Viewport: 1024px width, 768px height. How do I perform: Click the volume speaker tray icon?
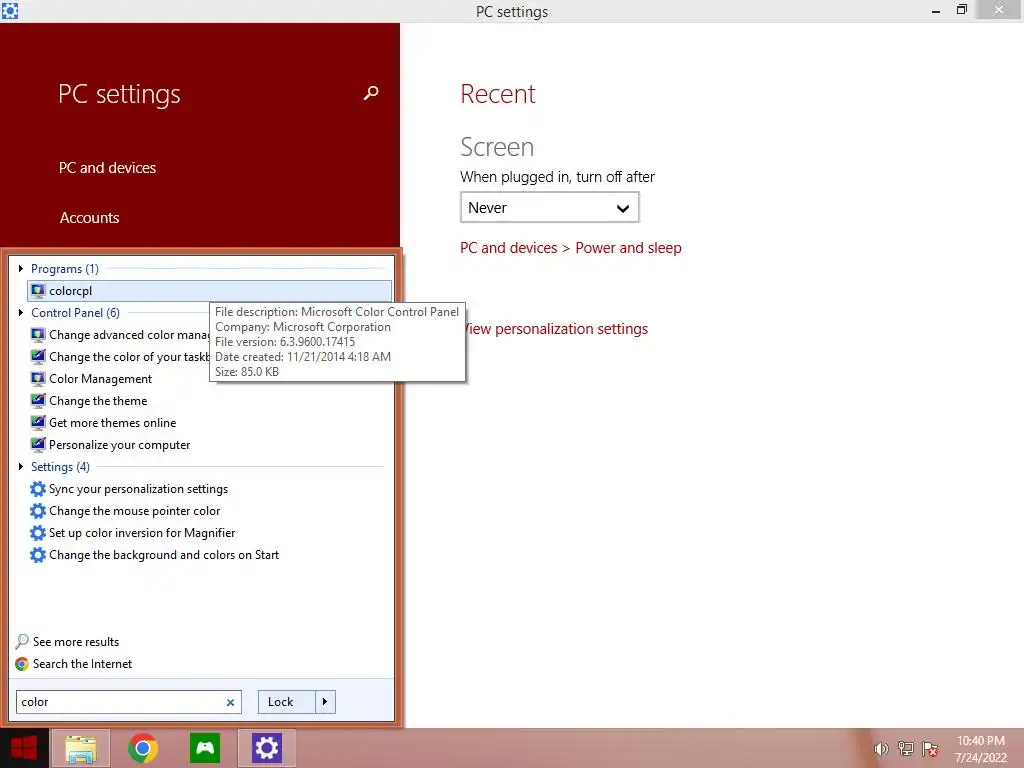(881, 749)
